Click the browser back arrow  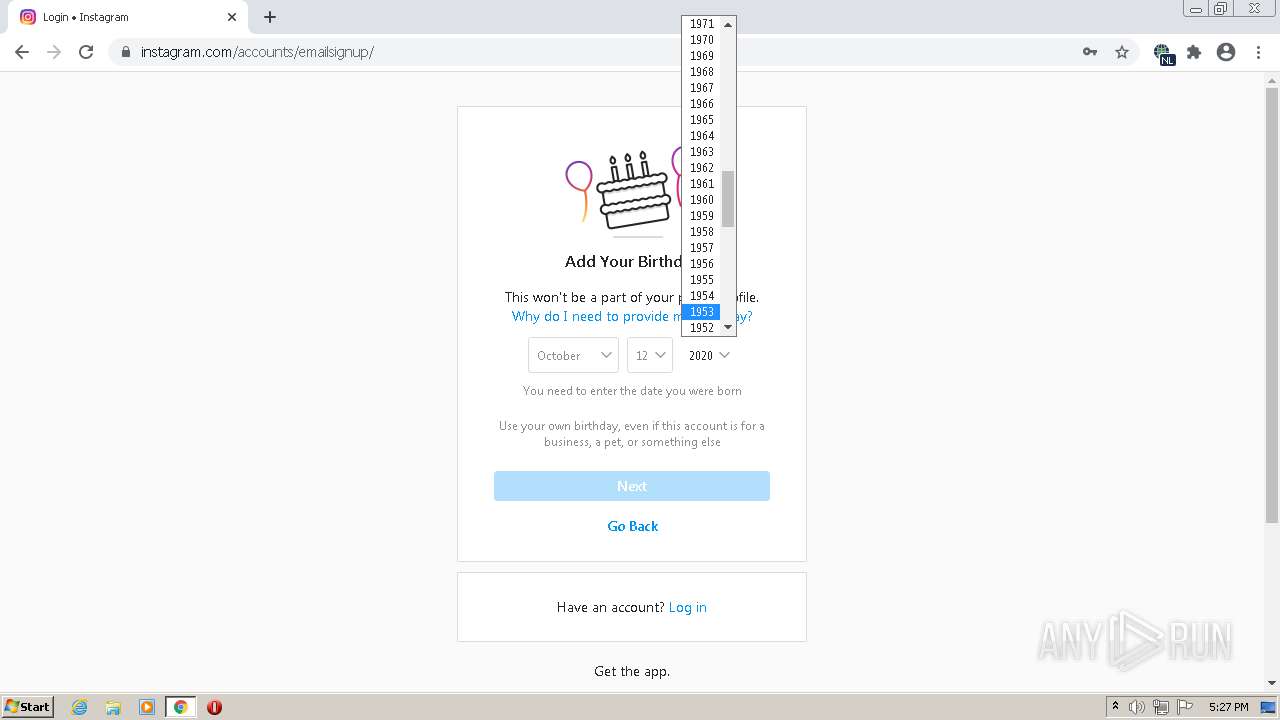(22, 52)
